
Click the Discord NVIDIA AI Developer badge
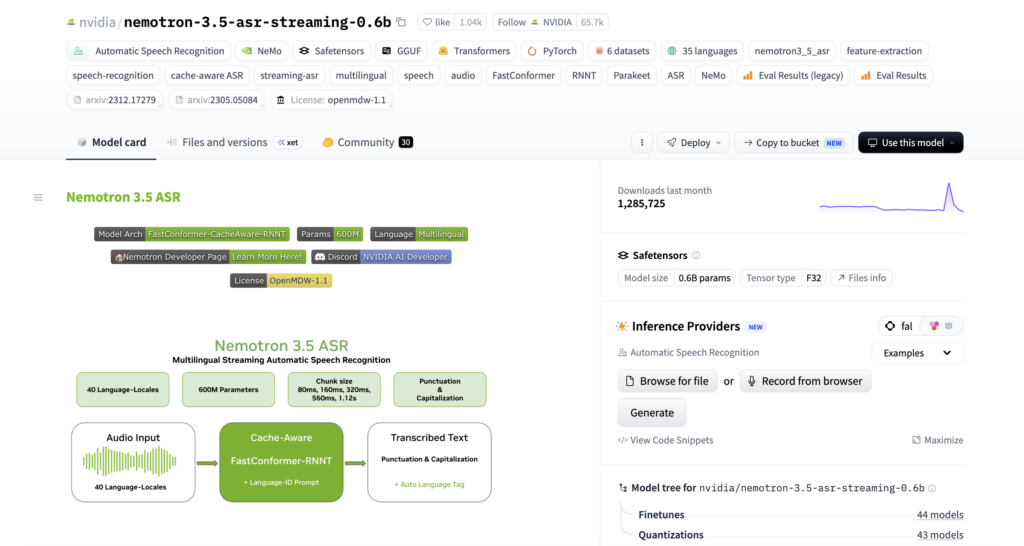click(x=381, y=257)
